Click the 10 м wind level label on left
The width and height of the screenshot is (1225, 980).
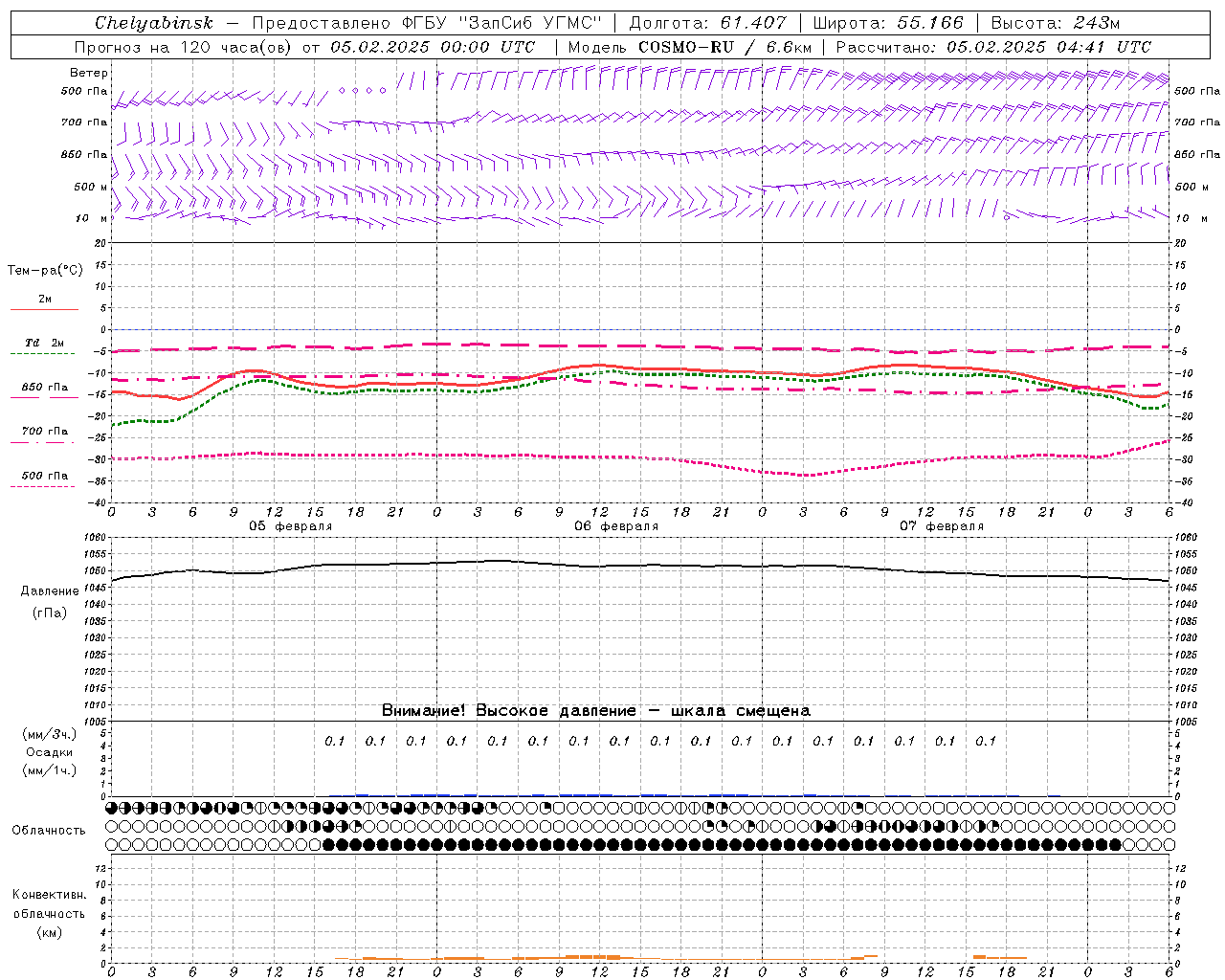(x=91, y=218)
